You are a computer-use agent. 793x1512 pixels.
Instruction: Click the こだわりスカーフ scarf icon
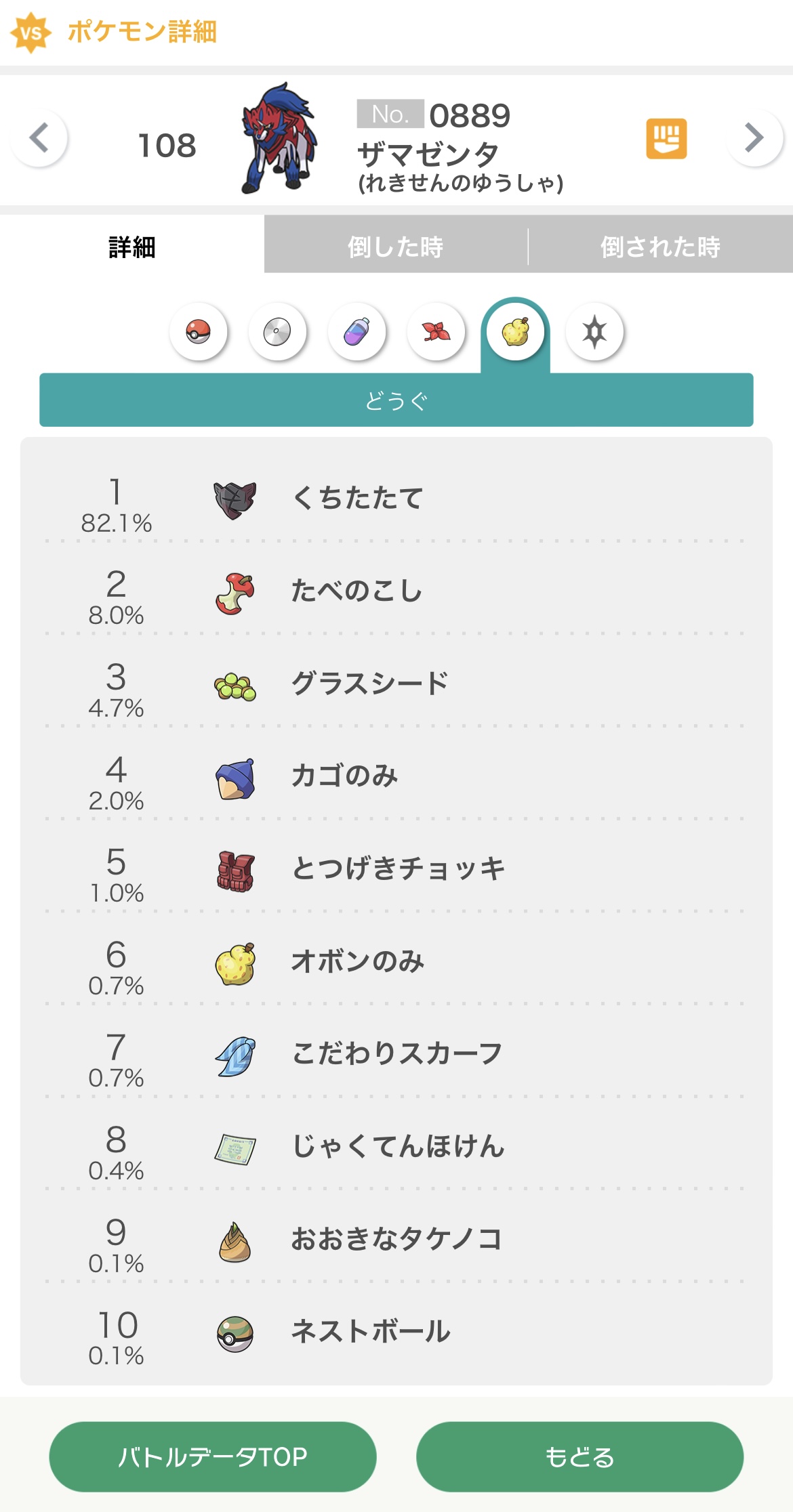[x=235, y=1055]
